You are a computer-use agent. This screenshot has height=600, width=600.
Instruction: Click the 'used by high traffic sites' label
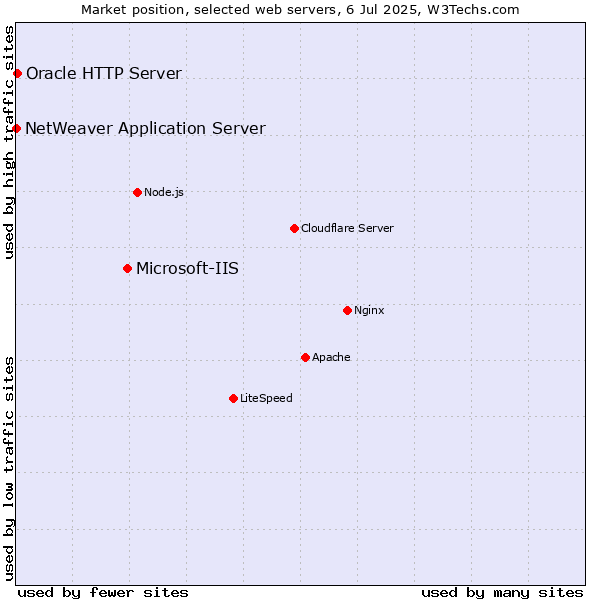pyautogui.click(x=9, y=142)
